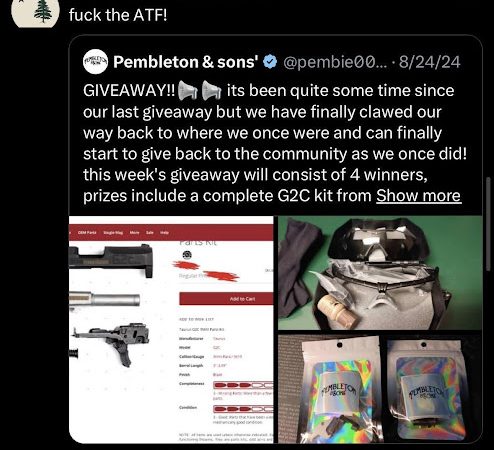Screen dimensions: 494x450
Task: Open the @pembie00 handle link
Action: [x=336, y=62]
